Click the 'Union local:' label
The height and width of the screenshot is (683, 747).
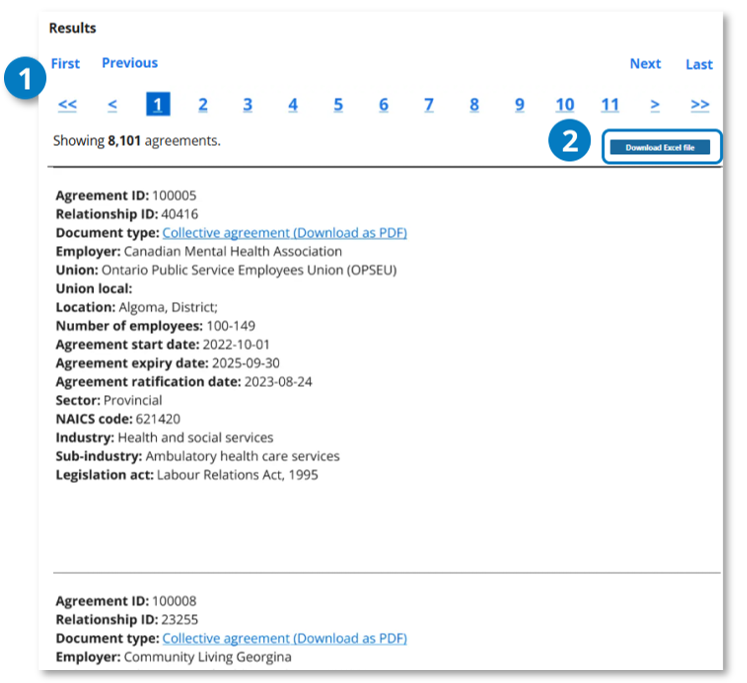tap(94, 289)
